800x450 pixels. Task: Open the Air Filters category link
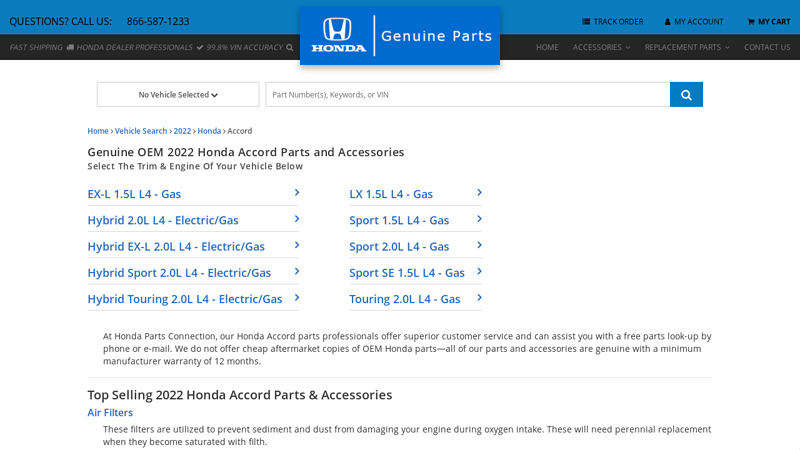[x=110, y=412]
